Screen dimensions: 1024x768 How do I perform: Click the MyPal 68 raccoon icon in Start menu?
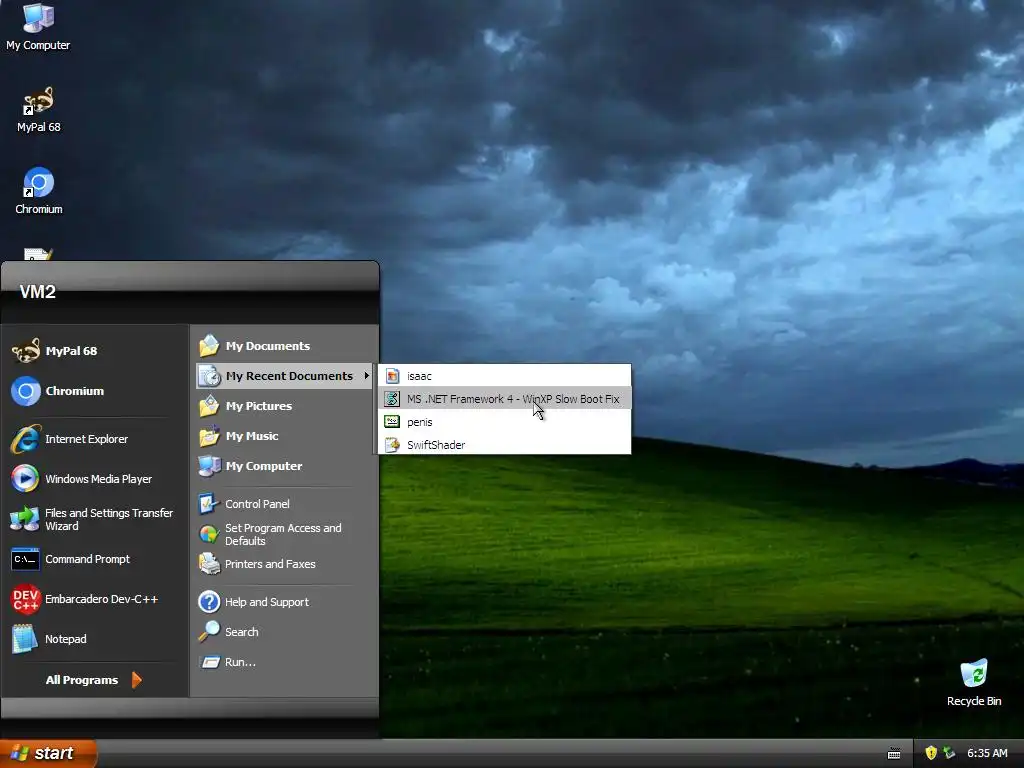click(25, 351)
